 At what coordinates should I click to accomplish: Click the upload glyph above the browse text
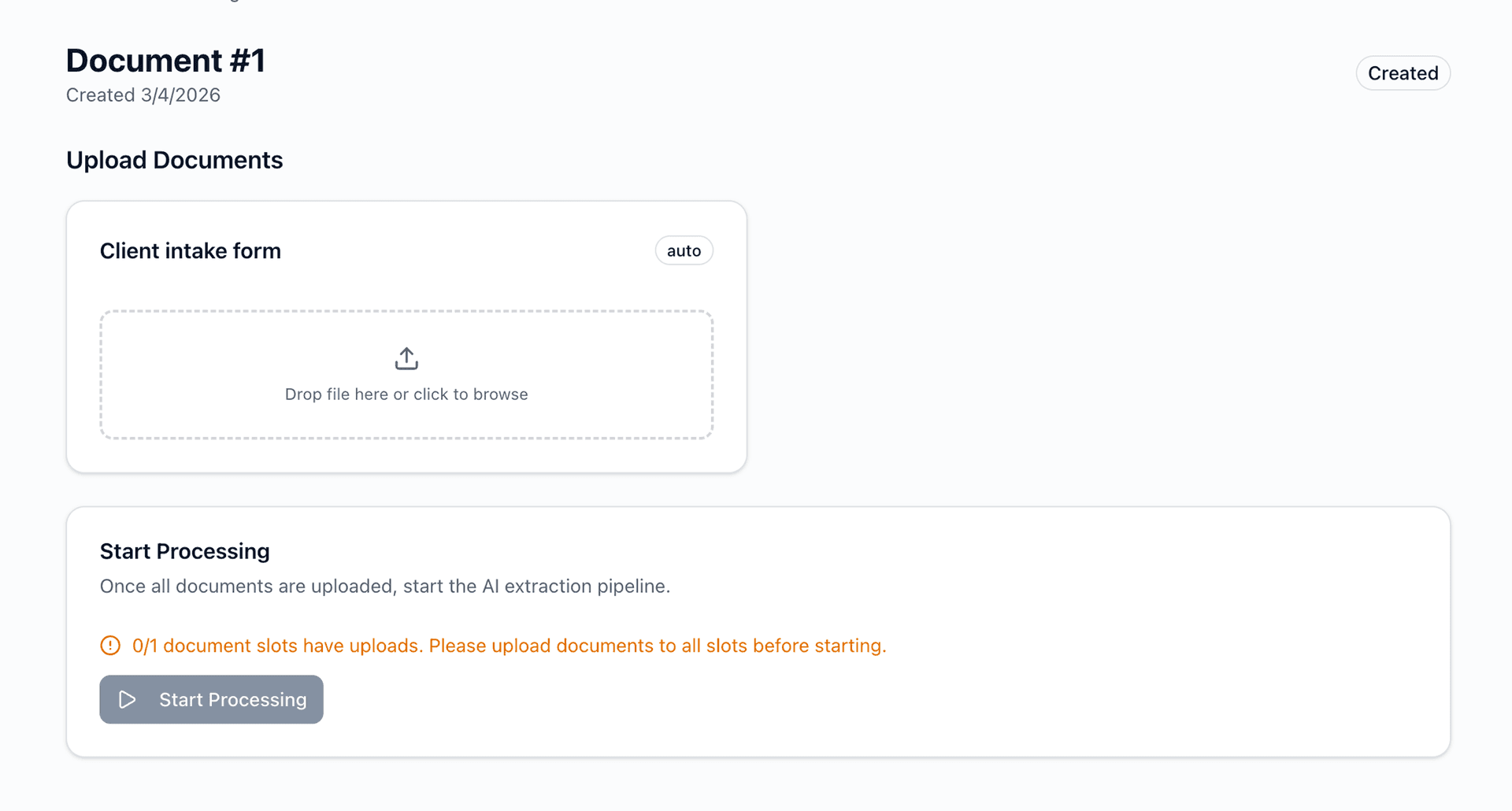tap(406, 357)
